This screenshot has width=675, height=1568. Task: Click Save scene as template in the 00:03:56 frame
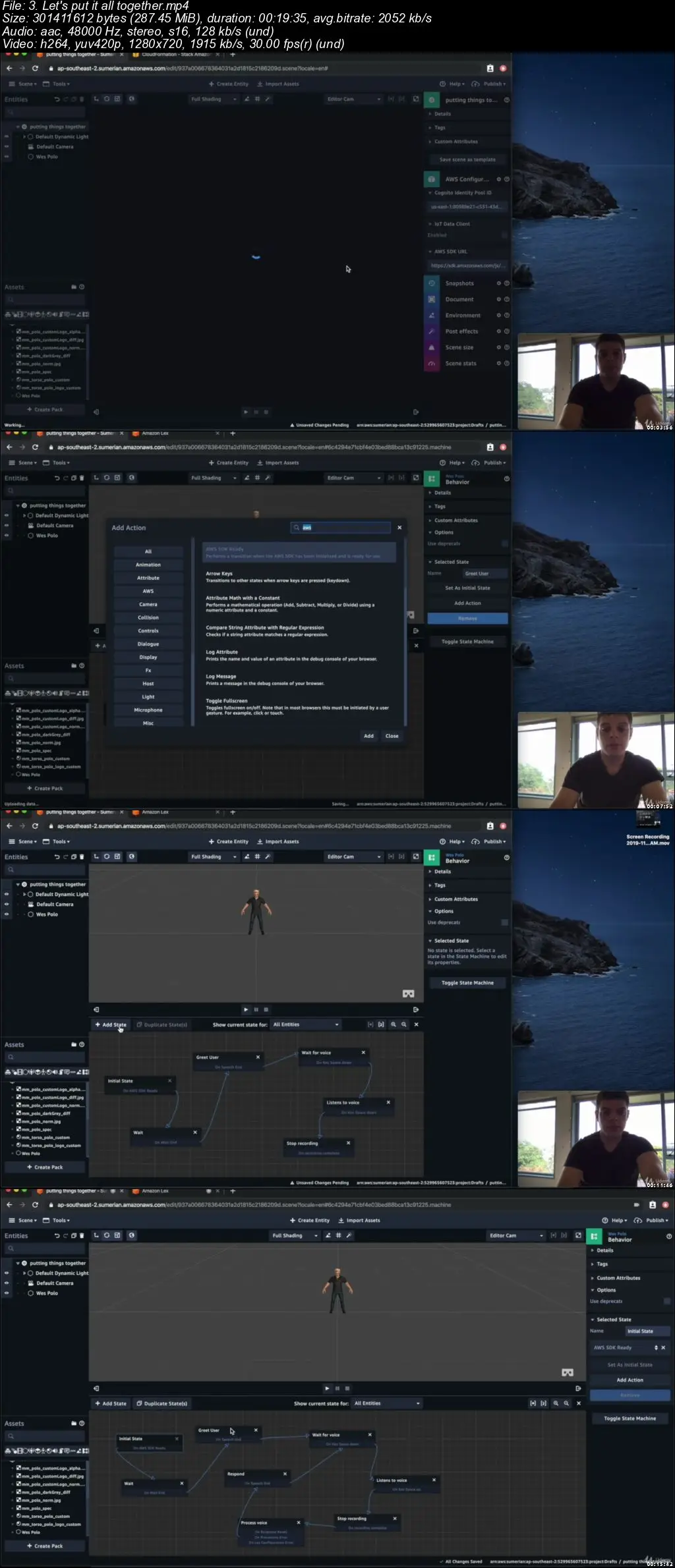pos(467,159)
